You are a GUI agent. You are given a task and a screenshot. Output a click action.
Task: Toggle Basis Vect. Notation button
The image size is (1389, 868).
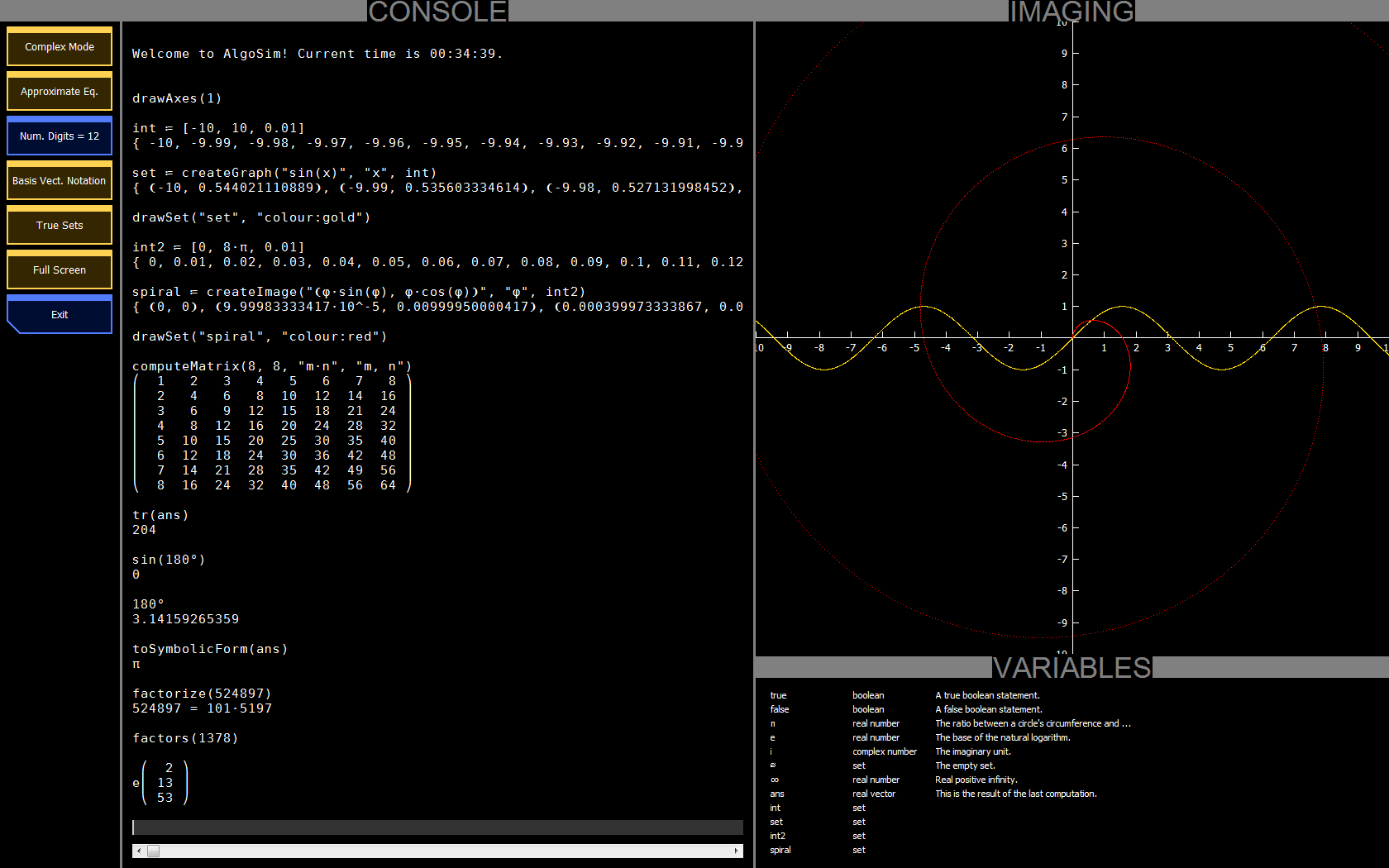pyautogui.click(x=60, y=181)
